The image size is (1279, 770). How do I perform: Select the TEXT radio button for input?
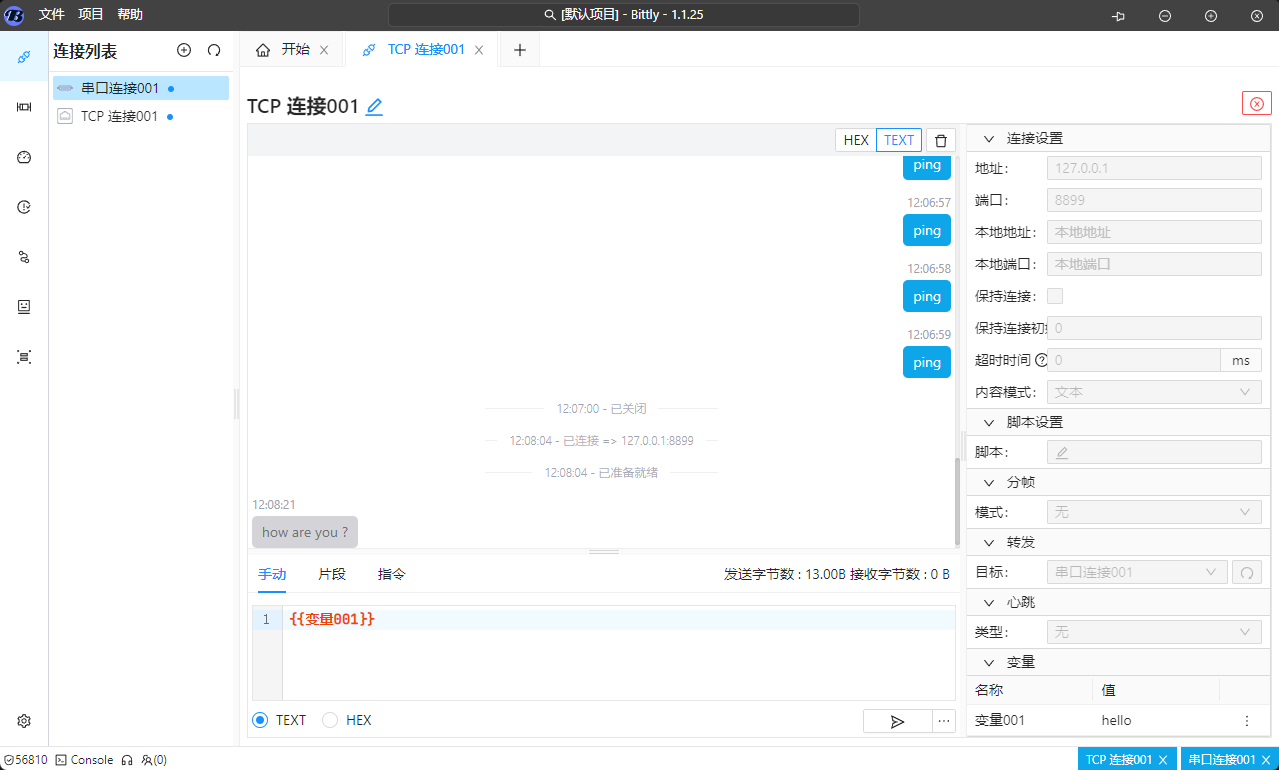(261, 720)
